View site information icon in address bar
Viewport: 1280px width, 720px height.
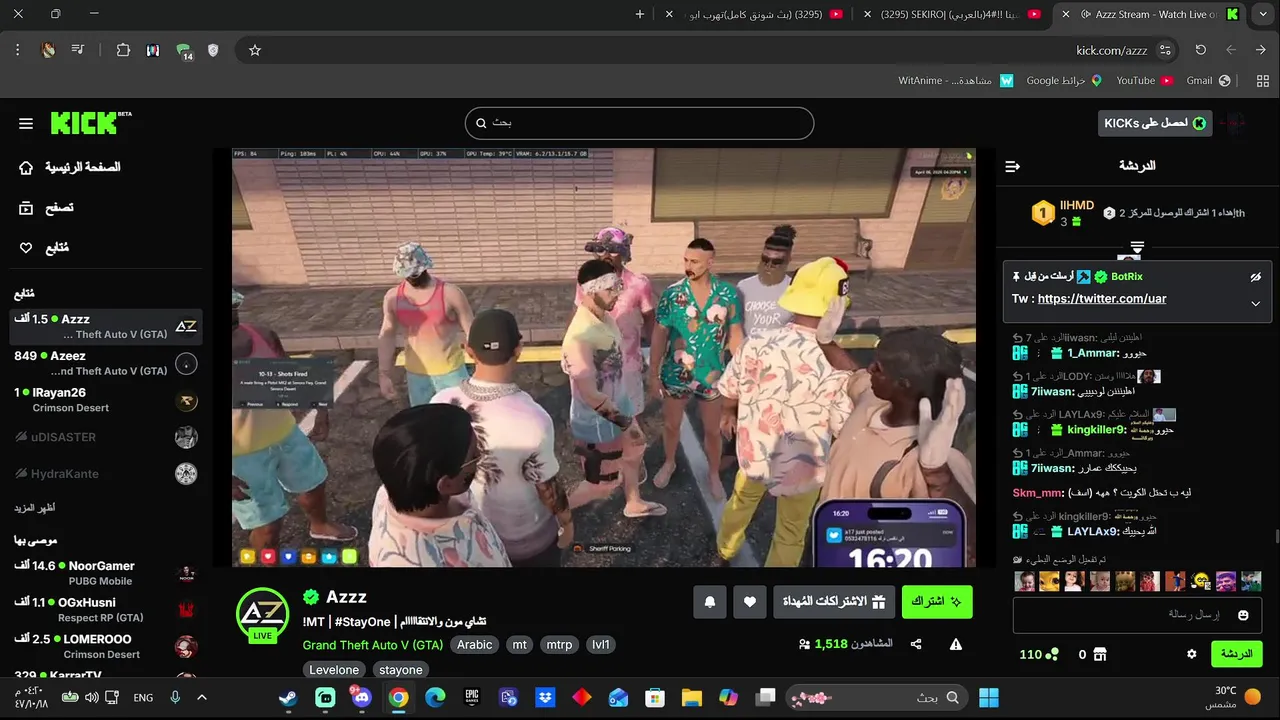(1165, 50)
